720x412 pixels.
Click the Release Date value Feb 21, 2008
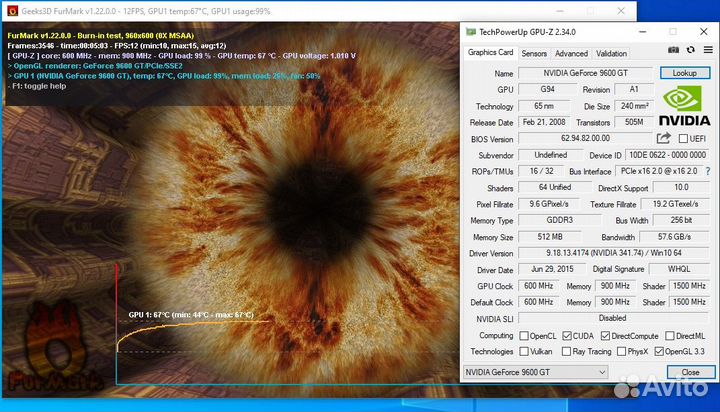pyautogui.click(x=544, y=122)
